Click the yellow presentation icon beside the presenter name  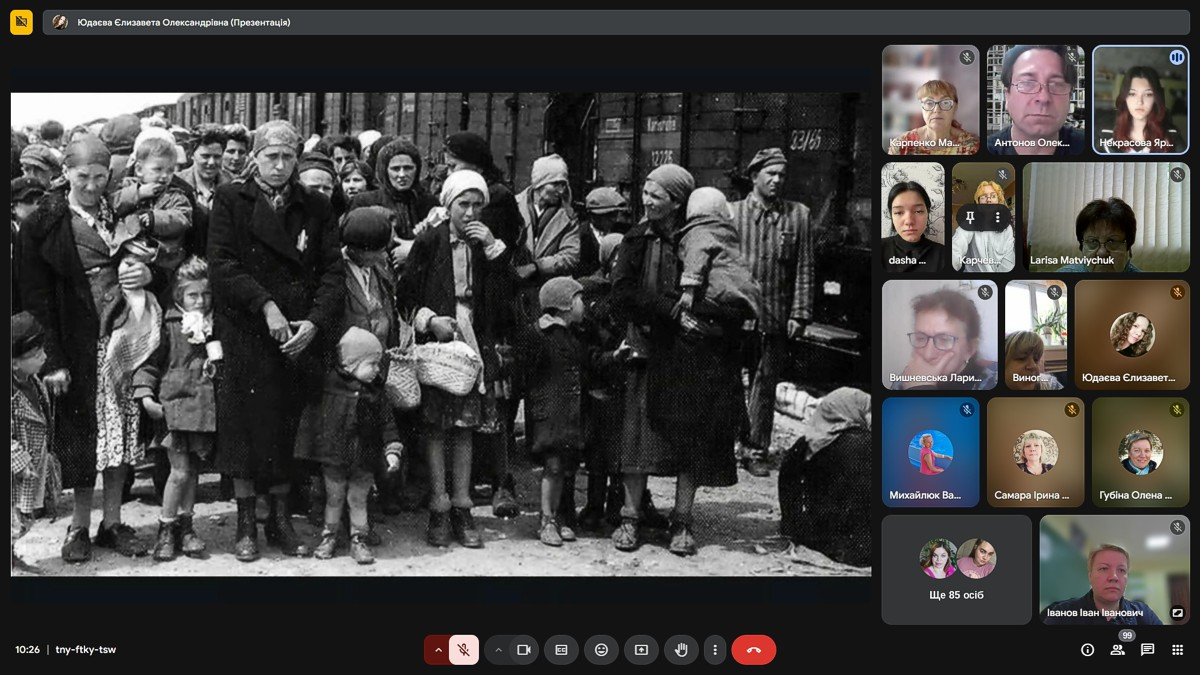point(21,22)
